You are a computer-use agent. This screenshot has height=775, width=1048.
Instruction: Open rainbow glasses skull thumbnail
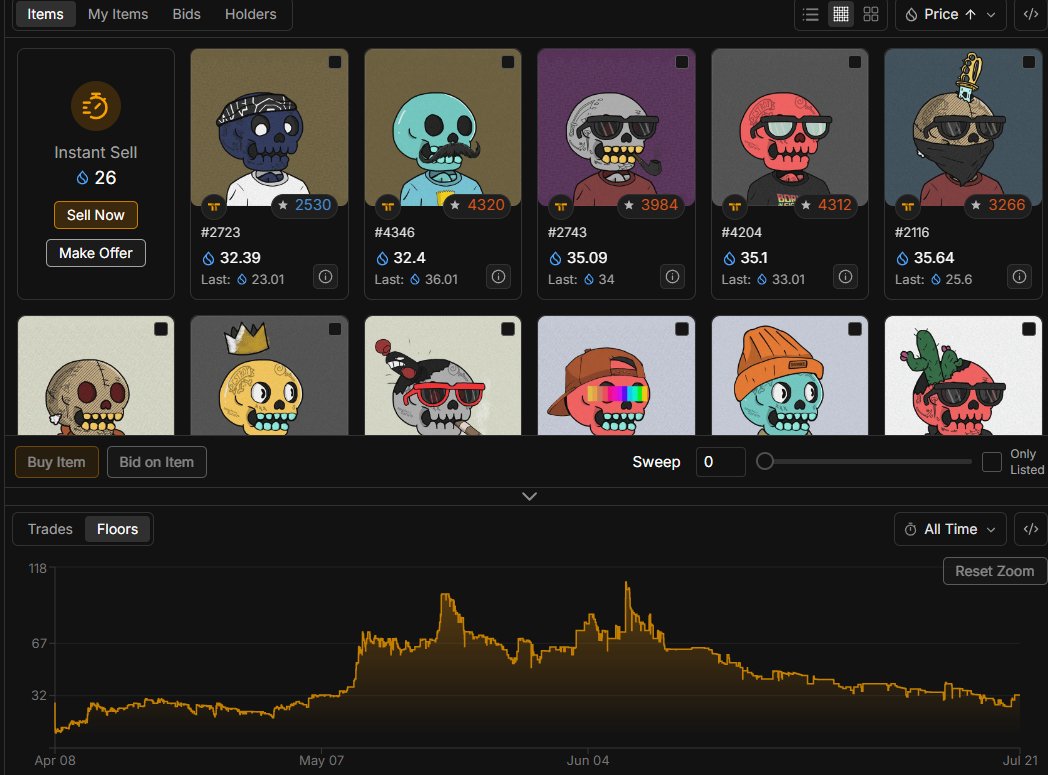click(616, 375)
